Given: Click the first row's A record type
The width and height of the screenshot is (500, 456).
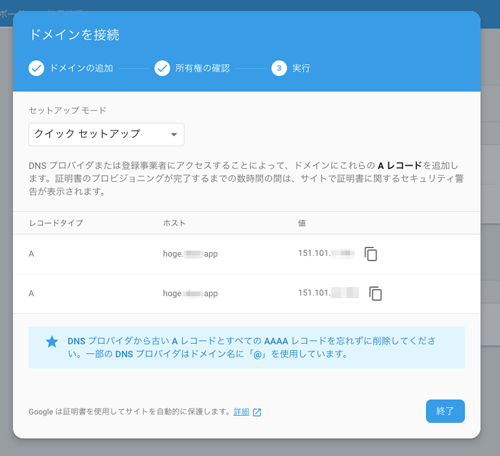Looking at the screenshot, I should click(31, 254).
